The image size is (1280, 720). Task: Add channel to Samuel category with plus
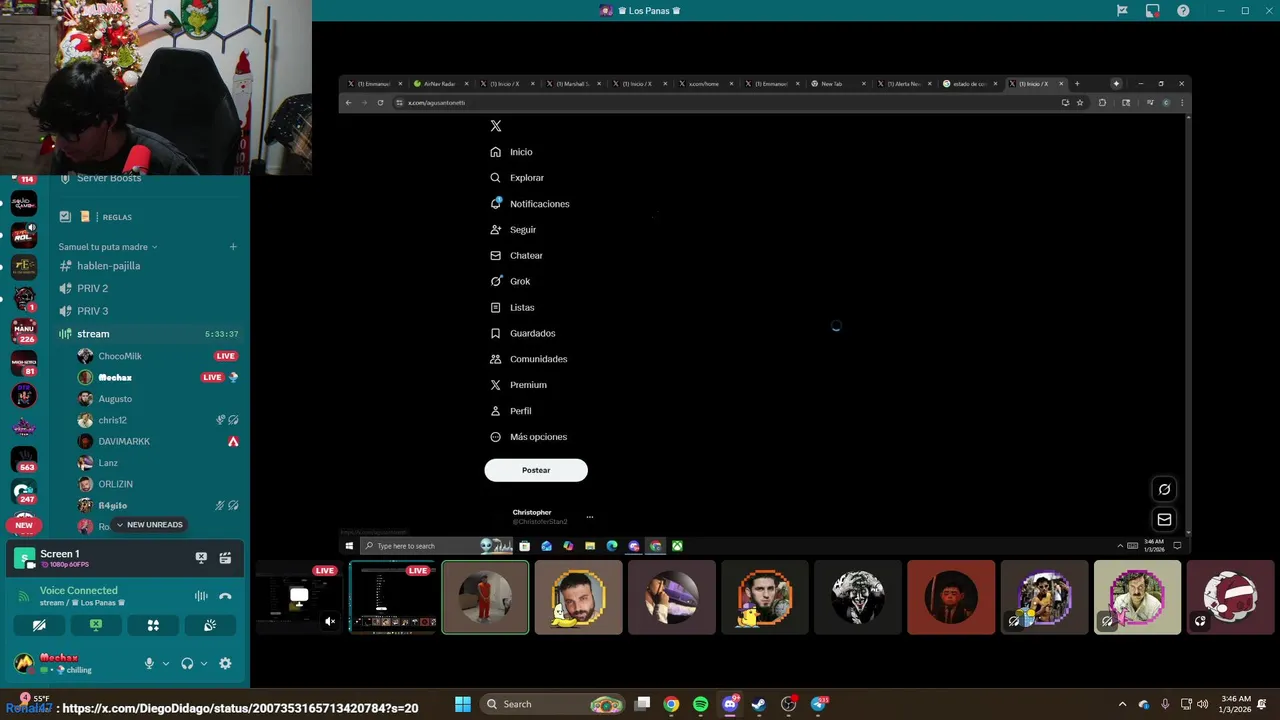point(233,246)
